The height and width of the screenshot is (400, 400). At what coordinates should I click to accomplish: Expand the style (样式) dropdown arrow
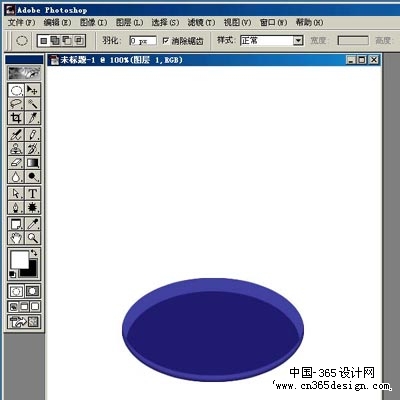pos(298,41)
